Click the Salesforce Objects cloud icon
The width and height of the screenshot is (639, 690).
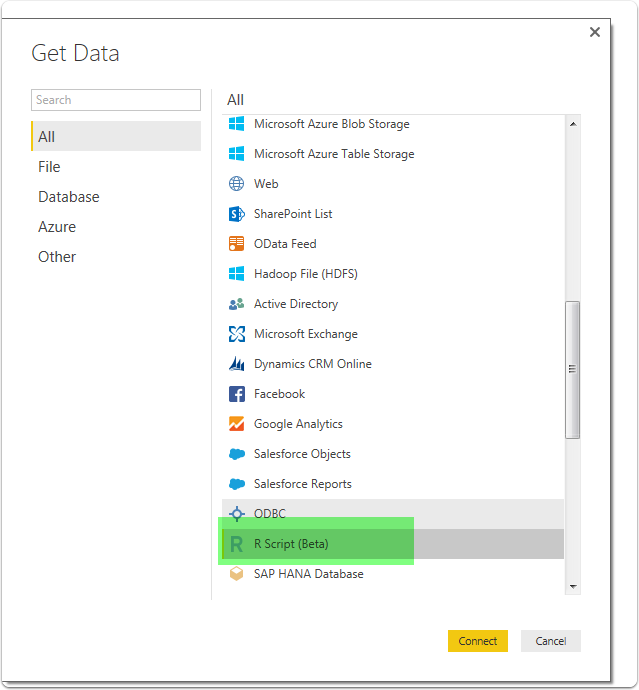[x=237, y=454]
